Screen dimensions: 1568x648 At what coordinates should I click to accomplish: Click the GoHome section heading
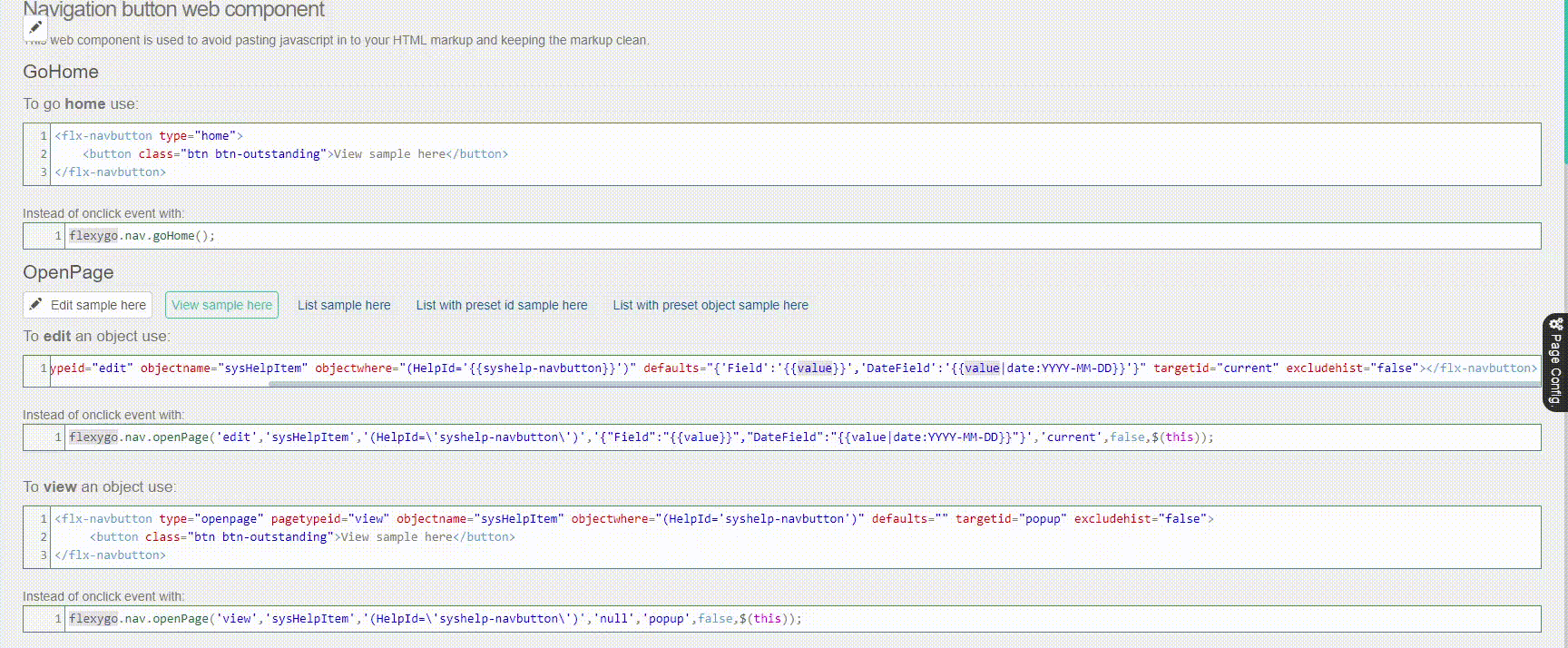(61, 72)
